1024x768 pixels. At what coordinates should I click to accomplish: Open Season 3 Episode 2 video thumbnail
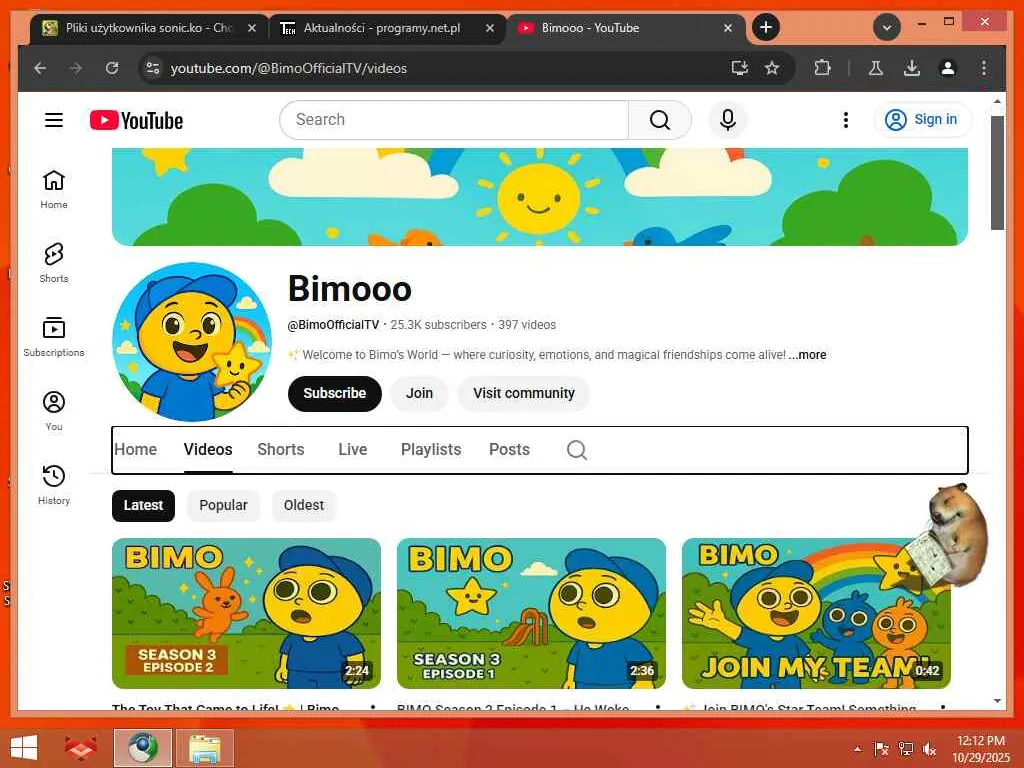pyautogui.click(x=246, y=613)
